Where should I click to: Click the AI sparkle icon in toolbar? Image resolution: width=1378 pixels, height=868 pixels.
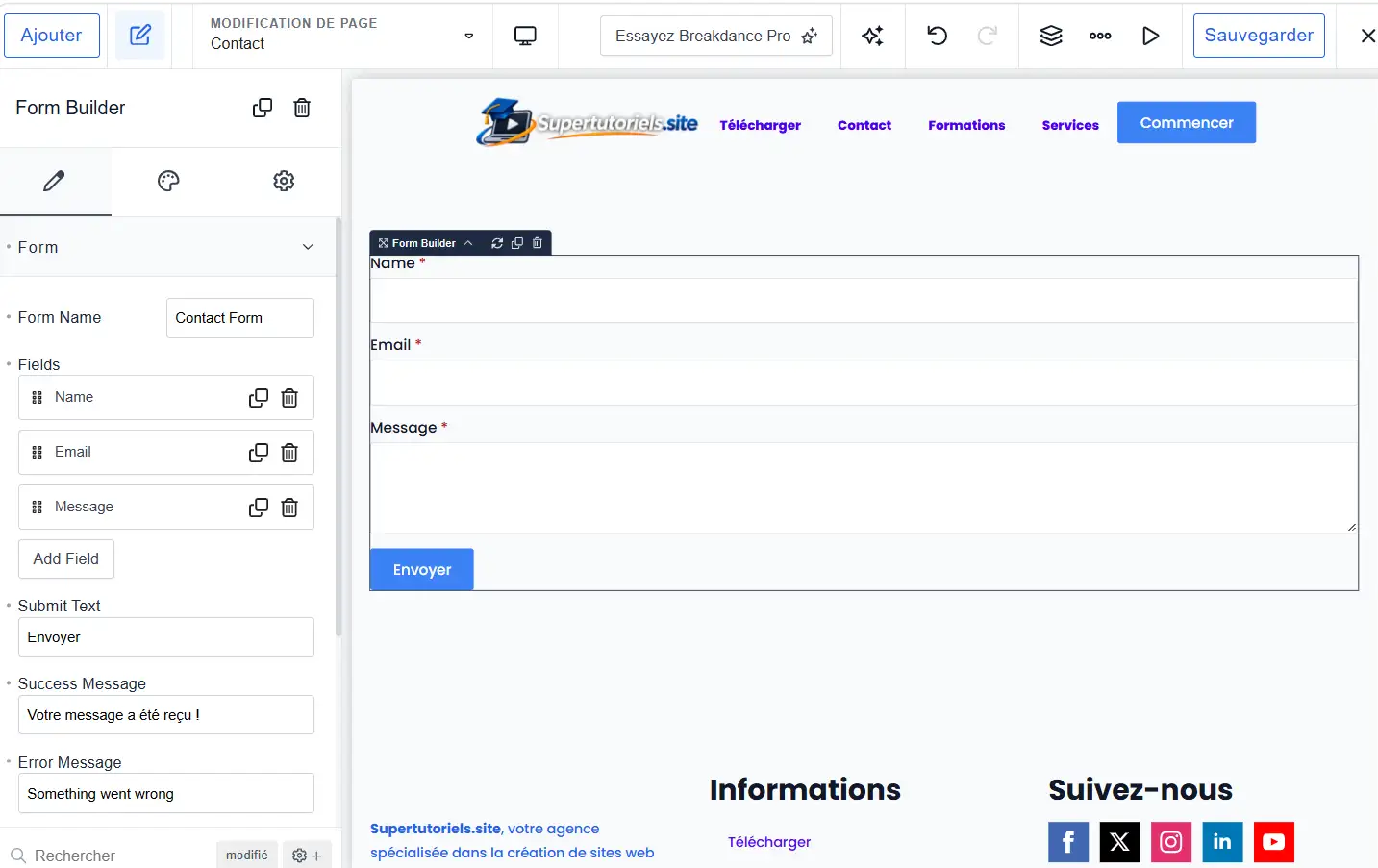pyautogui.click(x=872, y=36)
